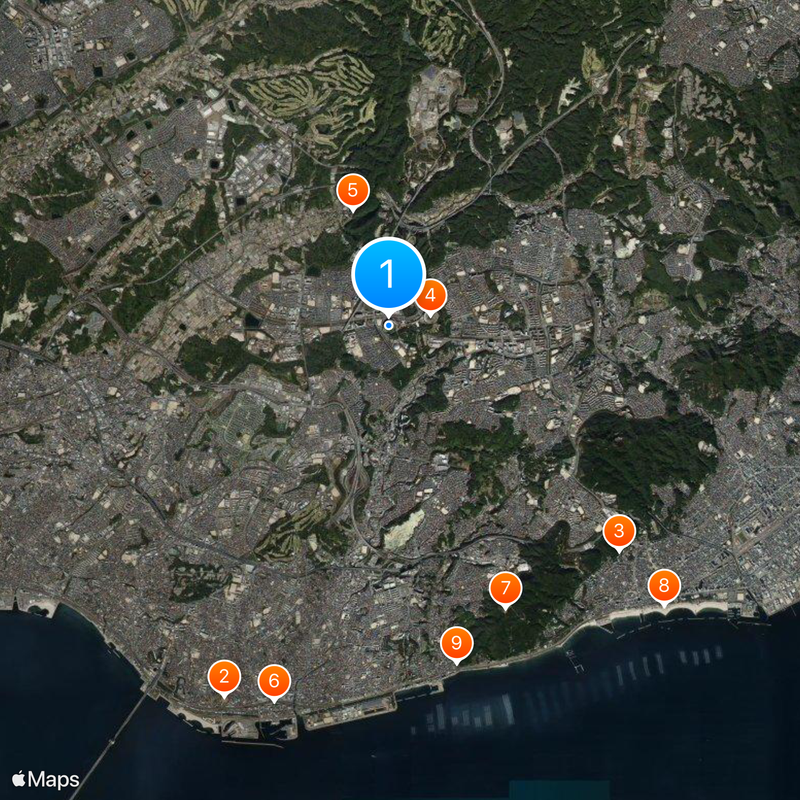Select orange map pin 2 near the coast
The height and width of the screenshot is (800, 800).
pyautogui.click(x=225, y=675)
